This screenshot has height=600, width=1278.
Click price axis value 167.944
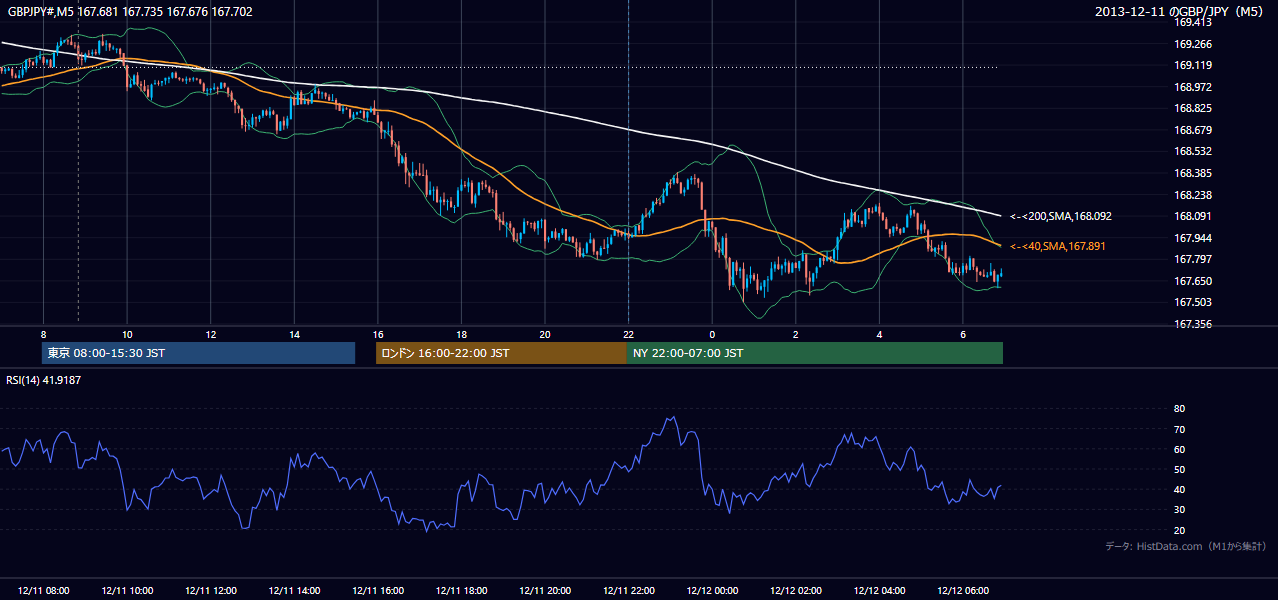coord(1192,238)
